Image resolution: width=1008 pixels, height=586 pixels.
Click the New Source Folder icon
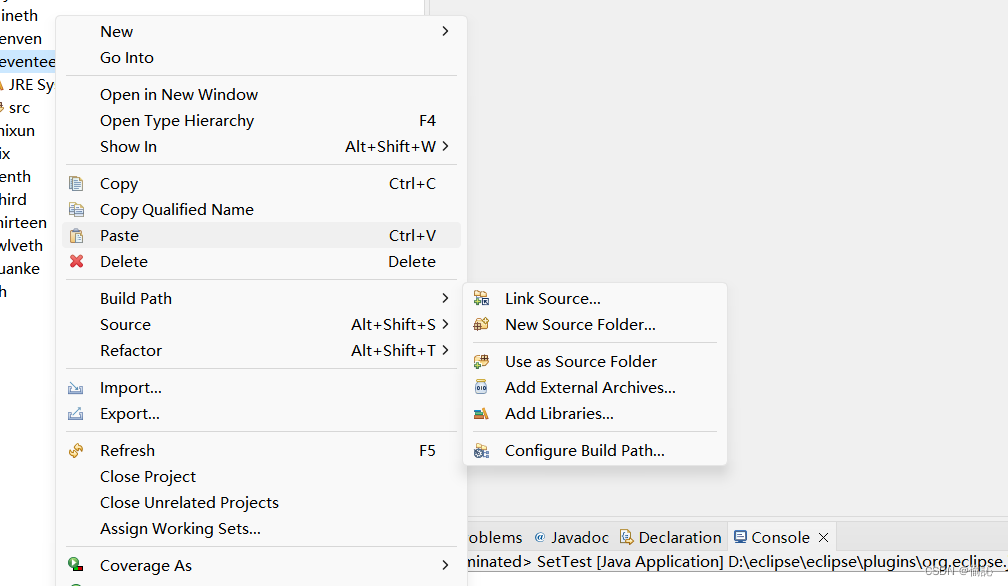pos(481,325)
